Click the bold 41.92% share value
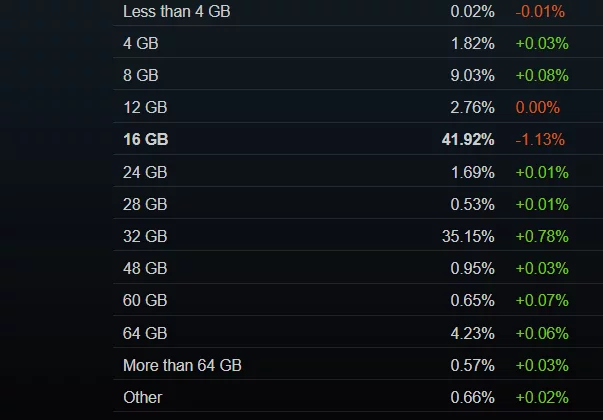The height and width of the screenshot is (420, 603). (x=468, y=140)
